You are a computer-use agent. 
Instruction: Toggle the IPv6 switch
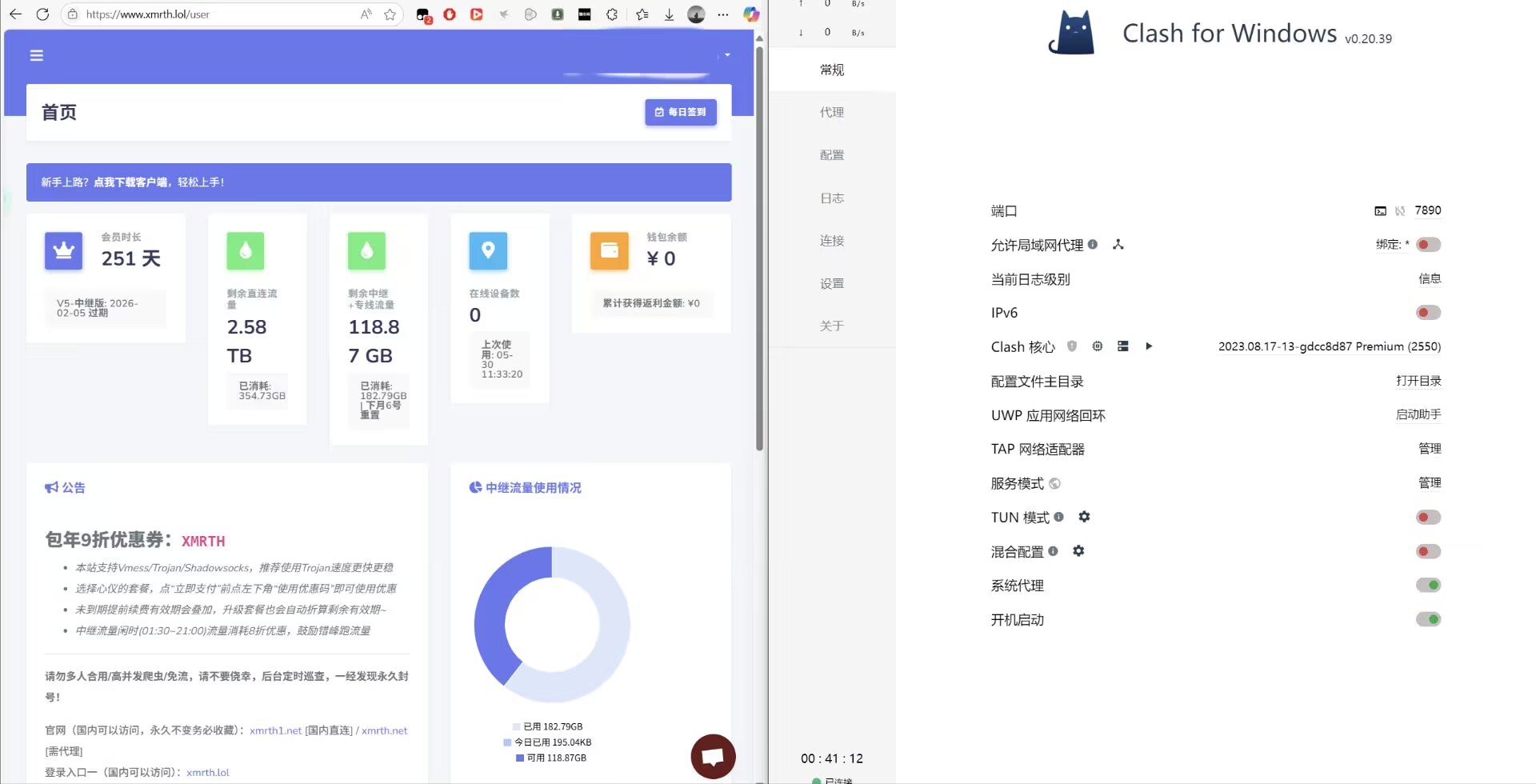click(1428, 312)
